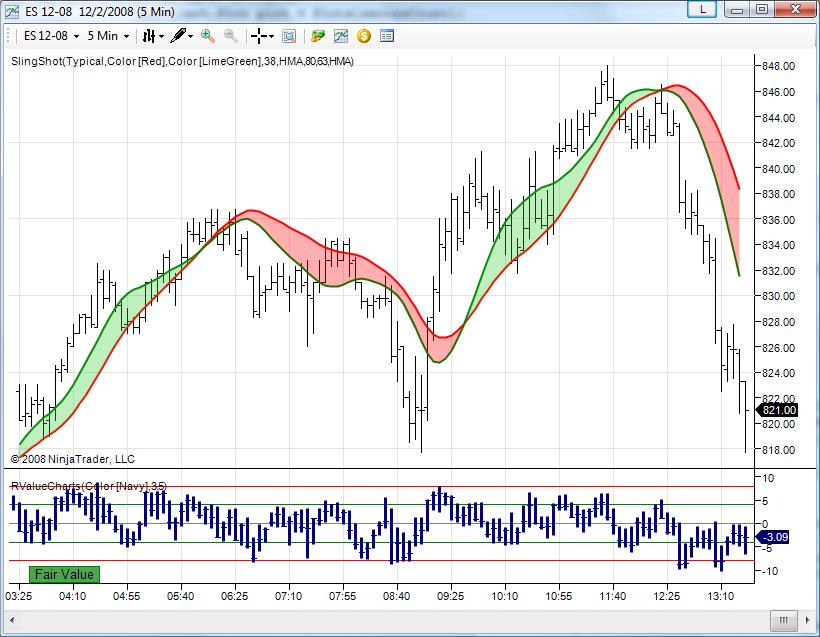Click the 821.00 current price marker
Image resolution: width=820 pixels, height=637 pixels.
click(778, 411)
